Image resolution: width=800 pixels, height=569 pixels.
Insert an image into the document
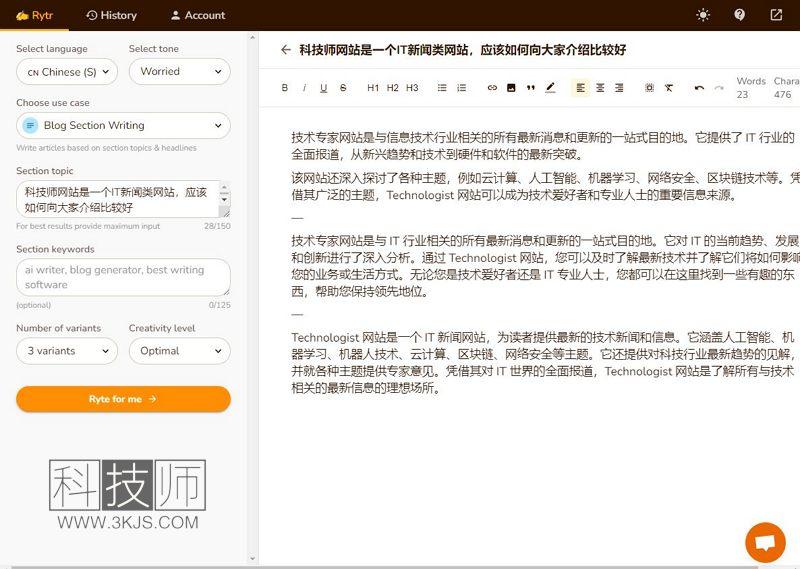pyautogui.click(x=511, y=88)
